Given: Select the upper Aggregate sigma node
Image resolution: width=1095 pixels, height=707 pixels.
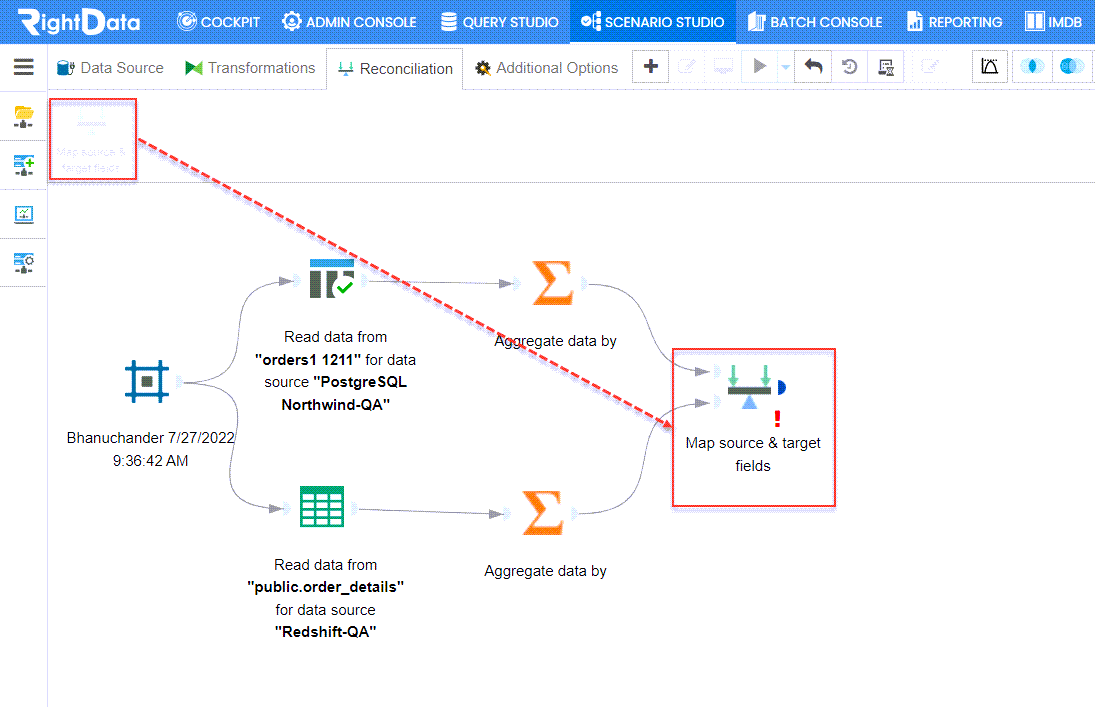Looking at the screenshot, I should pos(552,283).
